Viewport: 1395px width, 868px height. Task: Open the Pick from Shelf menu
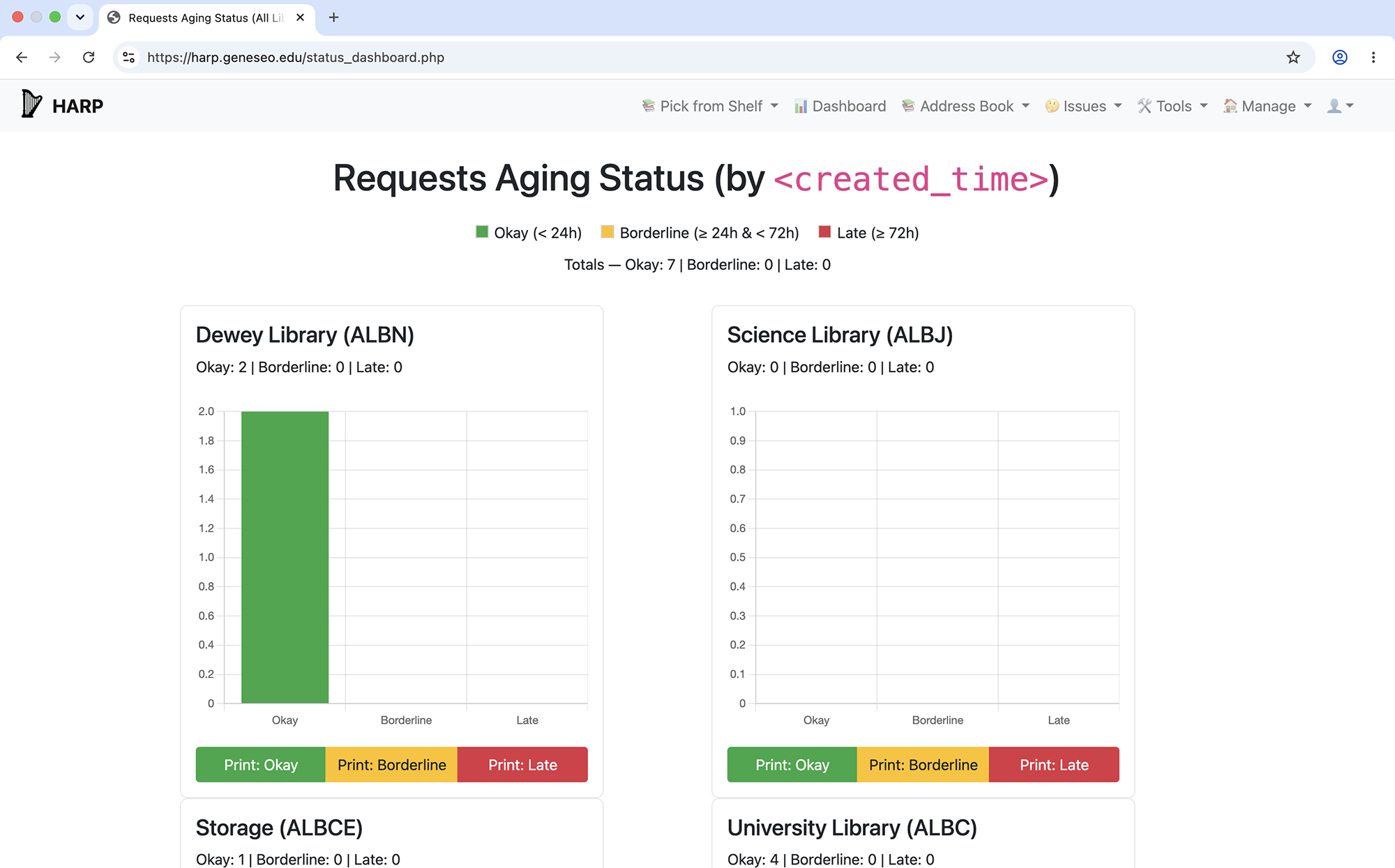709,106
